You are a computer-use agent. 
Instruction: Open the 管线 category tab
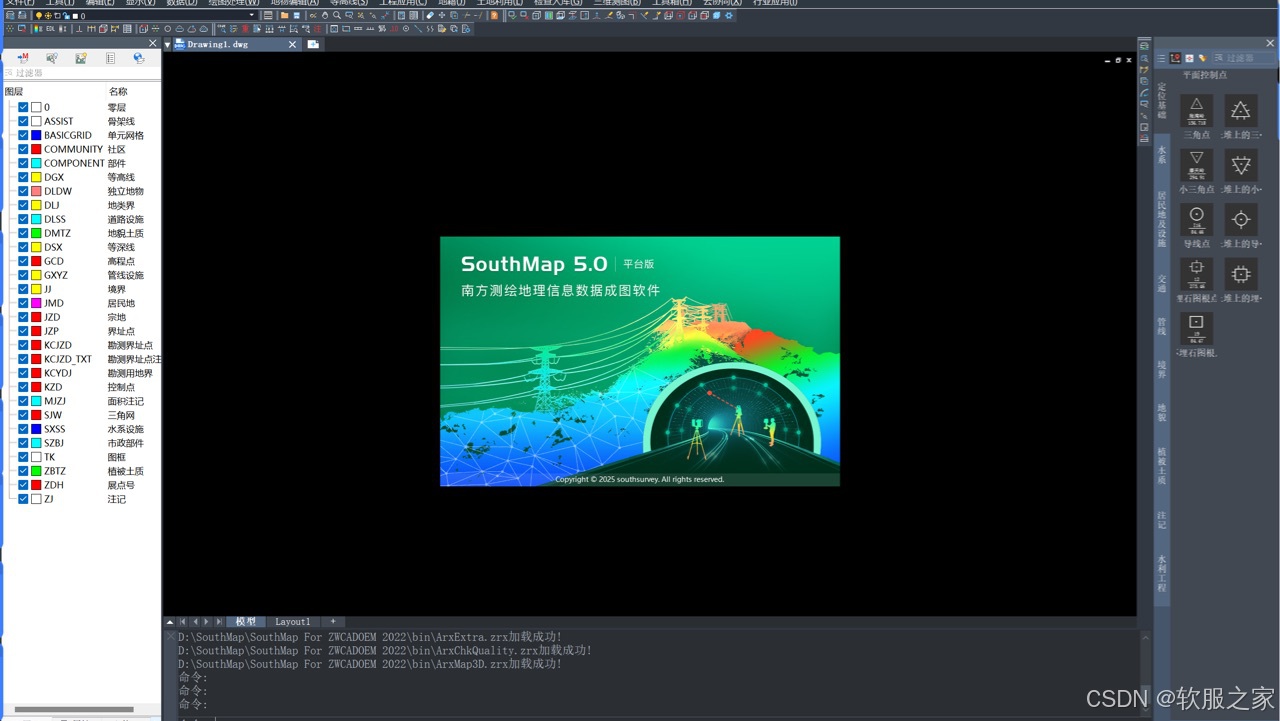click(1162, 325)
